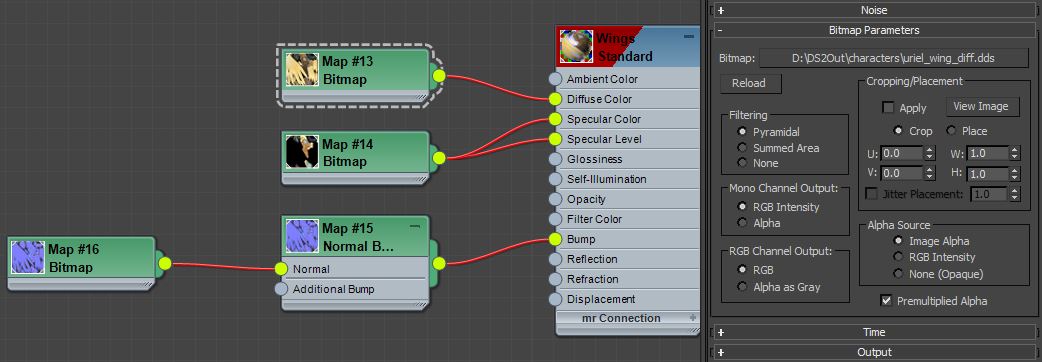Select the Place radio option
Viewport: 1042px width, 362px height.
[951, 131]
